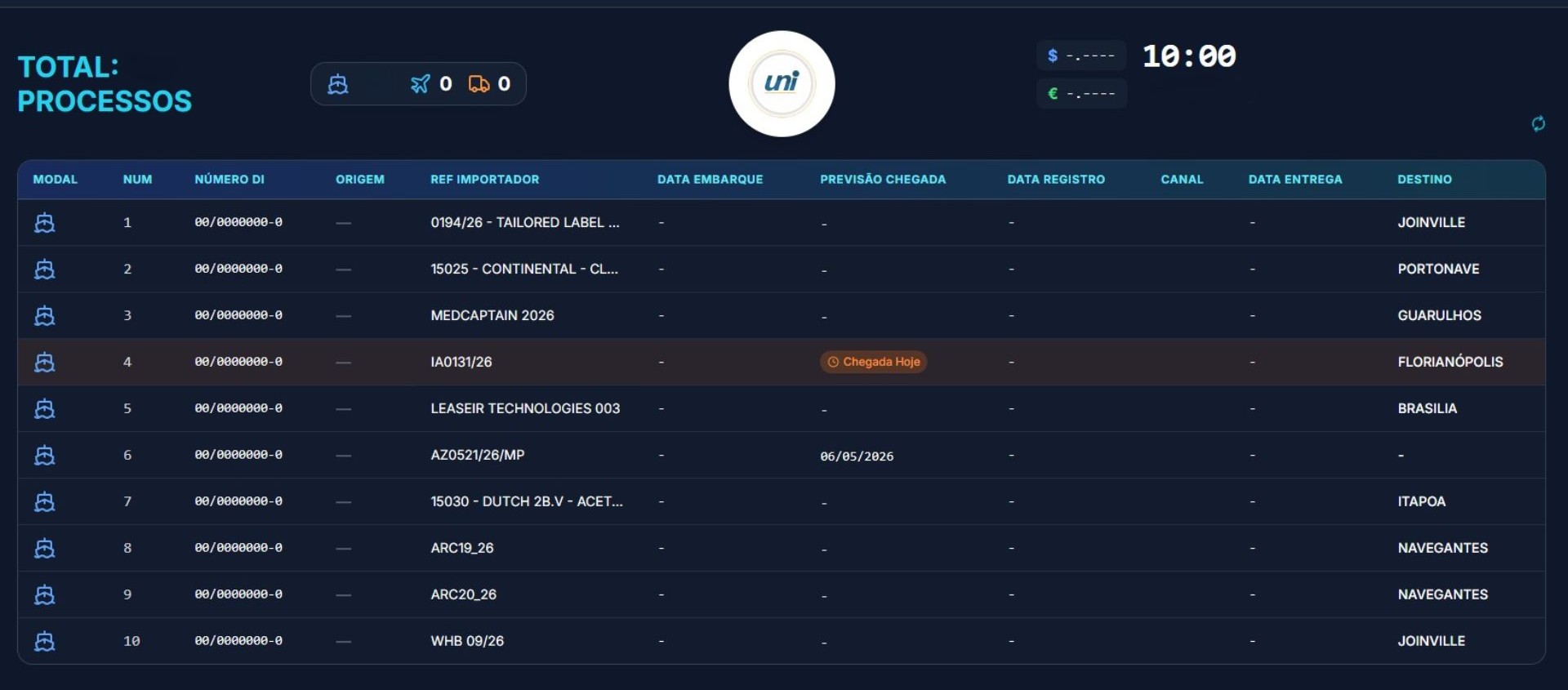Click the PORTONAVE destination
The height and width of the screenshot is (690, 1568).
click(x=1438, y=269)
